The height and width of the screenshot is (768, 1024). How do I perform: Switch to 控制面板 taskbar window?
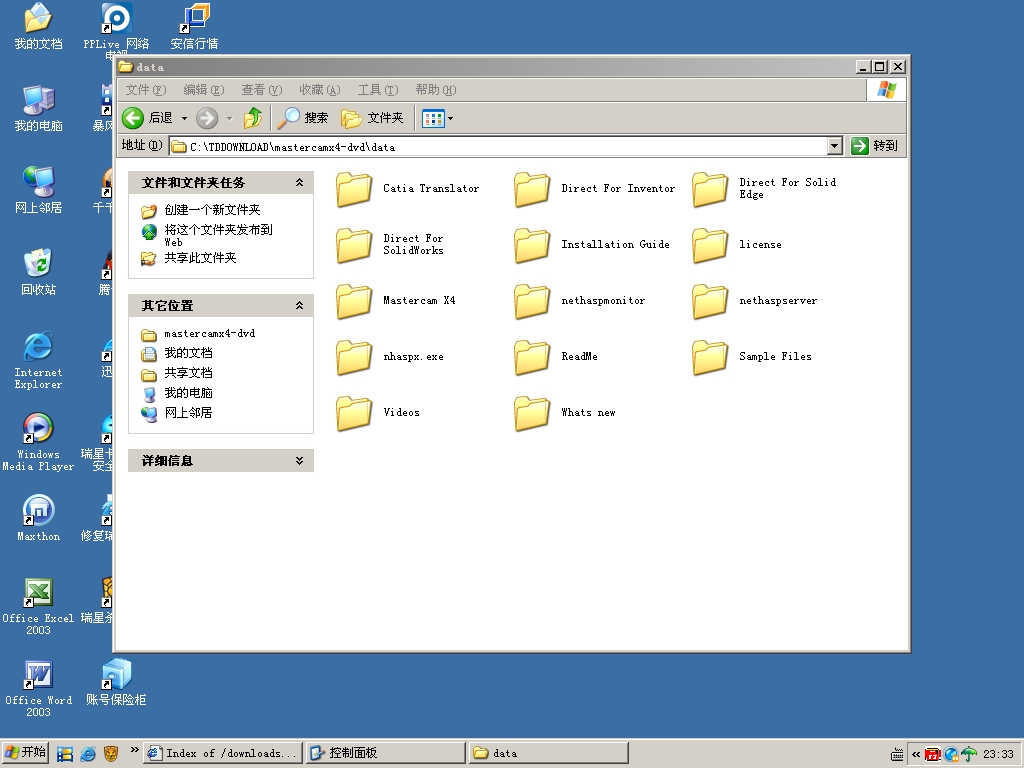[386, 753]
